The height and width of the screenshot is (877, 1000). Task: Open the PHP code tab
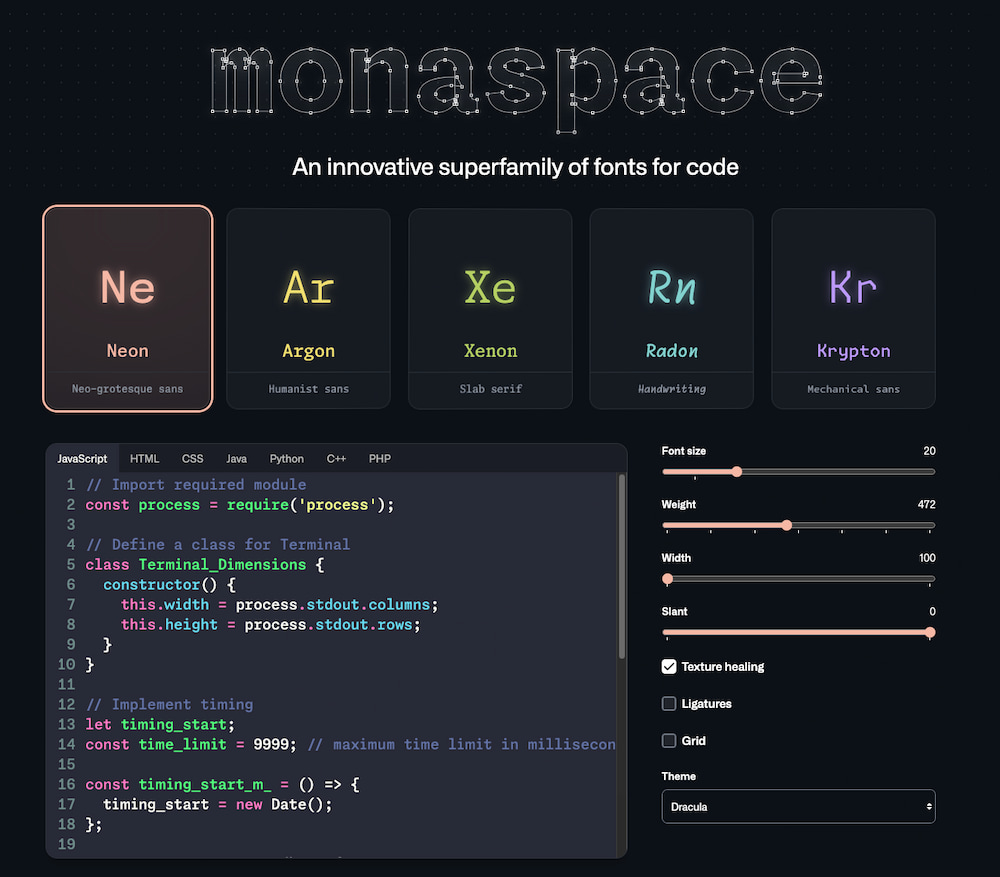click(379, 459)
